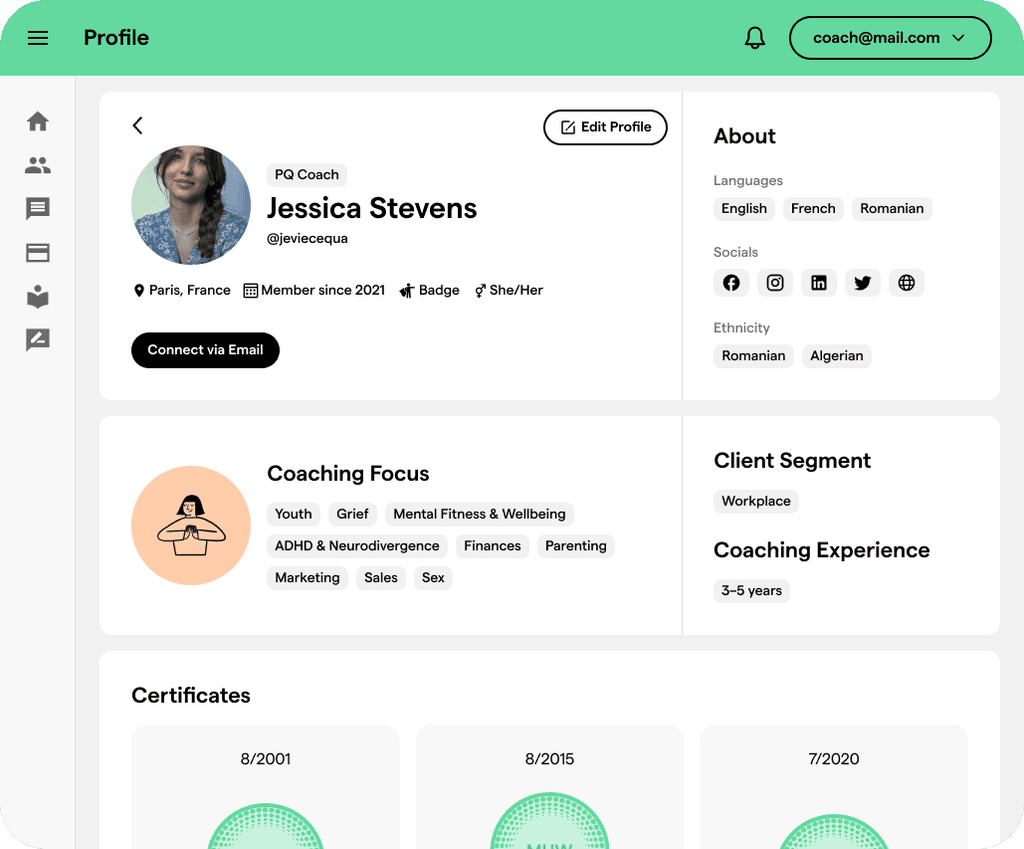Click the Edit Profile button
1024x849 pixels.
(x=605, y=127)
